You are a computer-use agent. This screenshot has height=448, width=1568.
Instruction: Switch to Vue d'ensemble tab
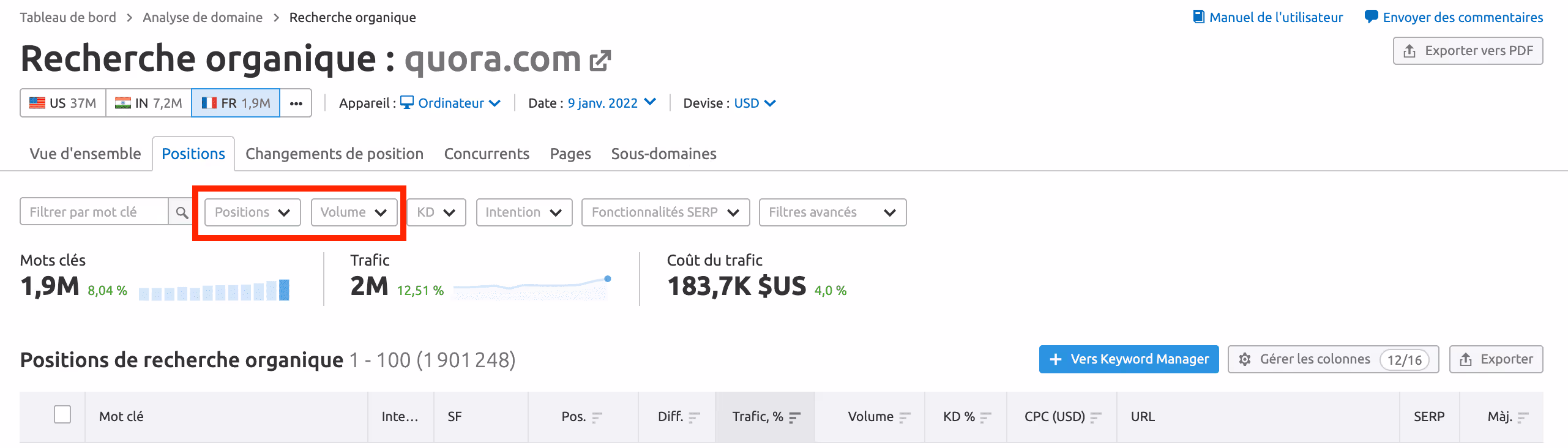pyautogui.click(x=85, y=154)
